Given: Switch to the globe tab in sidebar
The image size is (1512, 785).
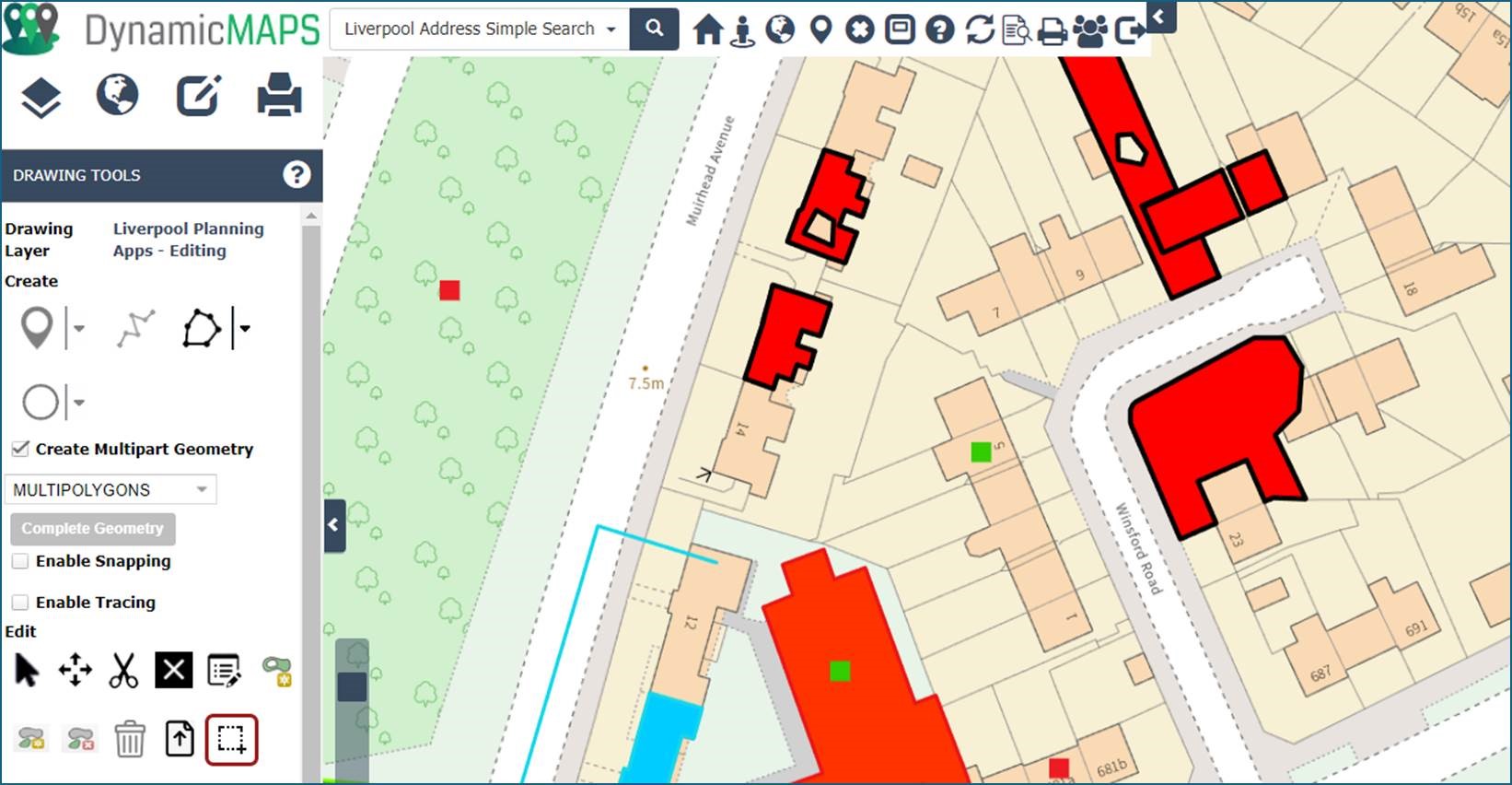Looking at the screenshot, I should (118, 95).
